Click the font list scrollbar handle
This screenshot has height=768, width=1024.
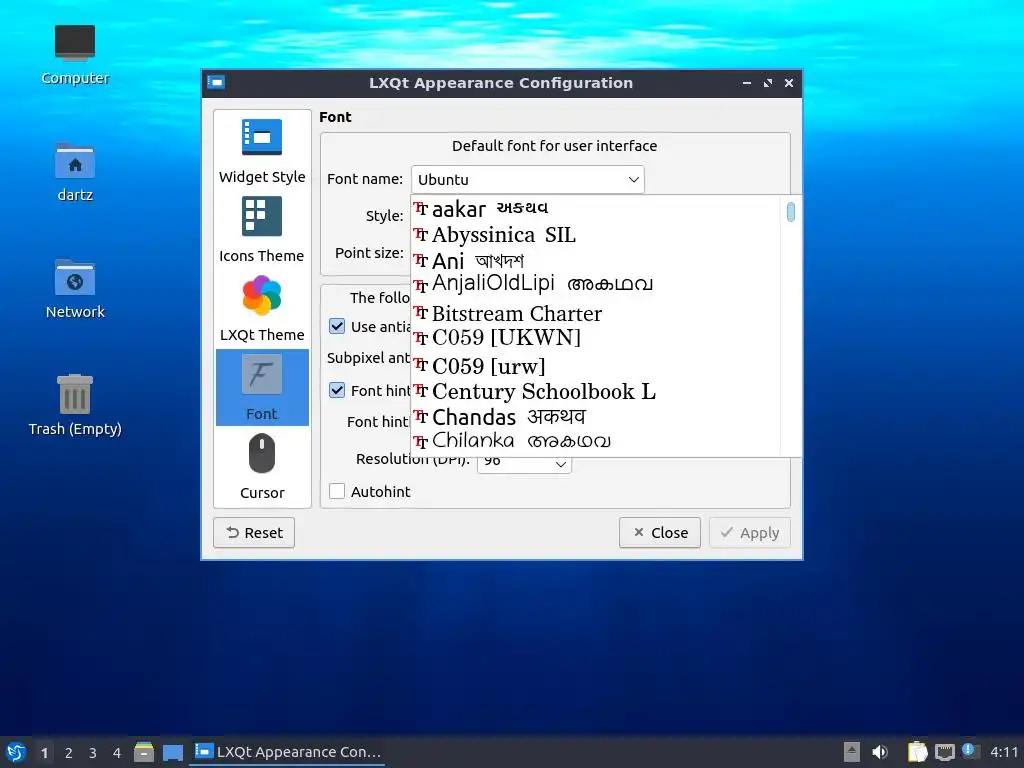(791, 212)
